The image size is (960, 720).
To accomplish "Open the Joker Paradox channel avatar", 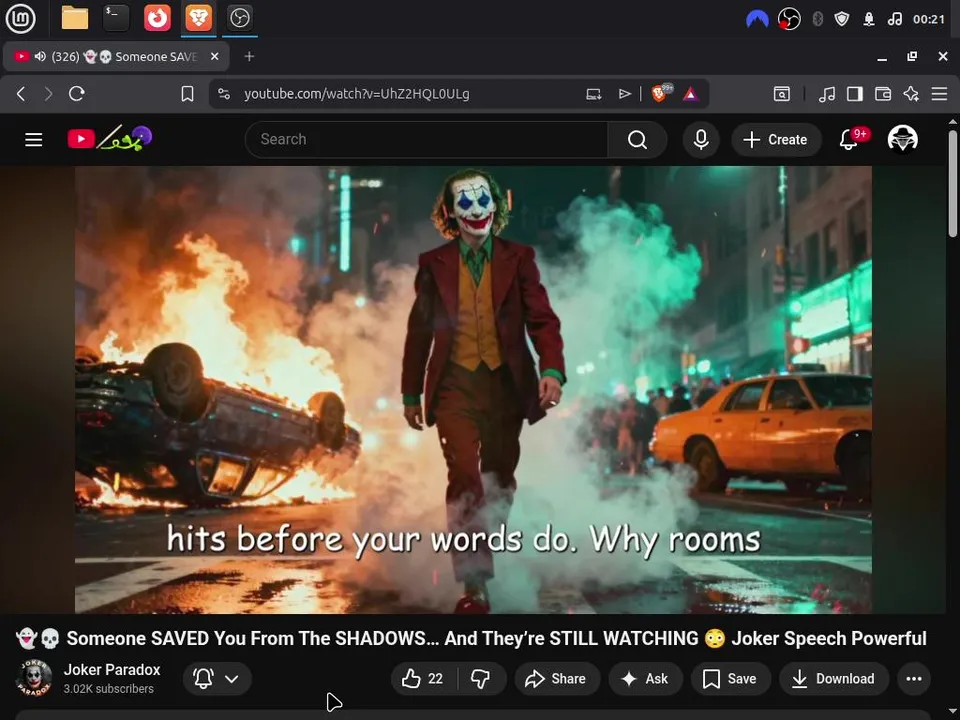I will 34,678.
